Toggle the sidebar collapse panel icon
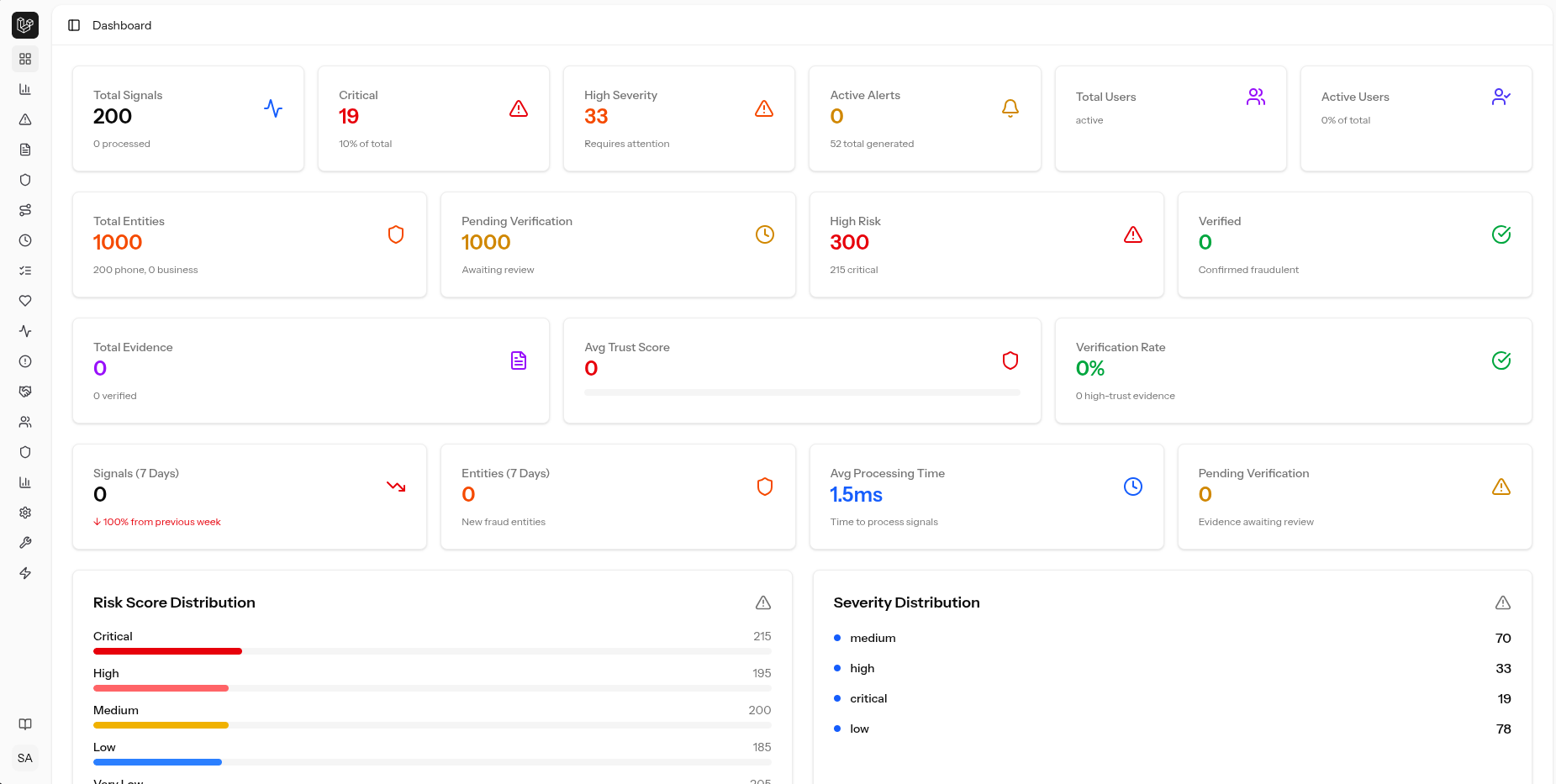The width and height of the screenshot is (1556, 784). [x=74, y=25]
